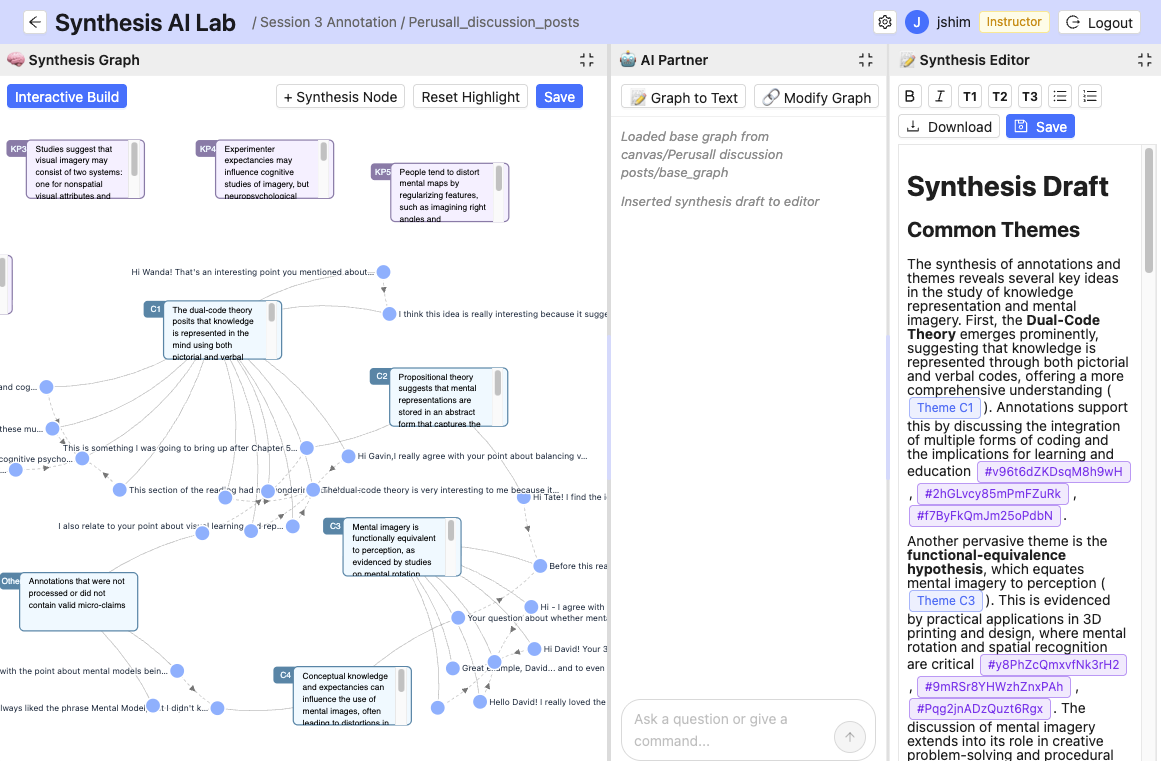
Task: Open settings via the gear icon
Action: coord(885,22)
